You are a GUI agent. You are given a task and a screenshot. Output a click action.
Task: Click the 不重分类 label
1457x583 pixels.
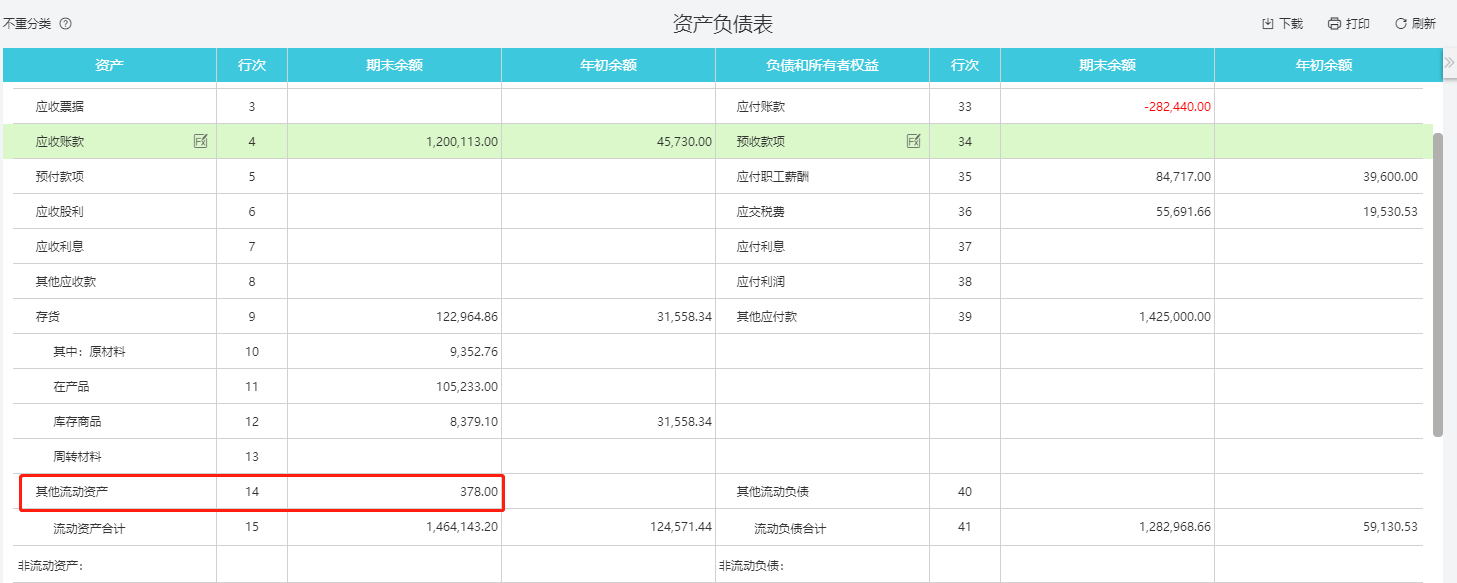[27, 23]
